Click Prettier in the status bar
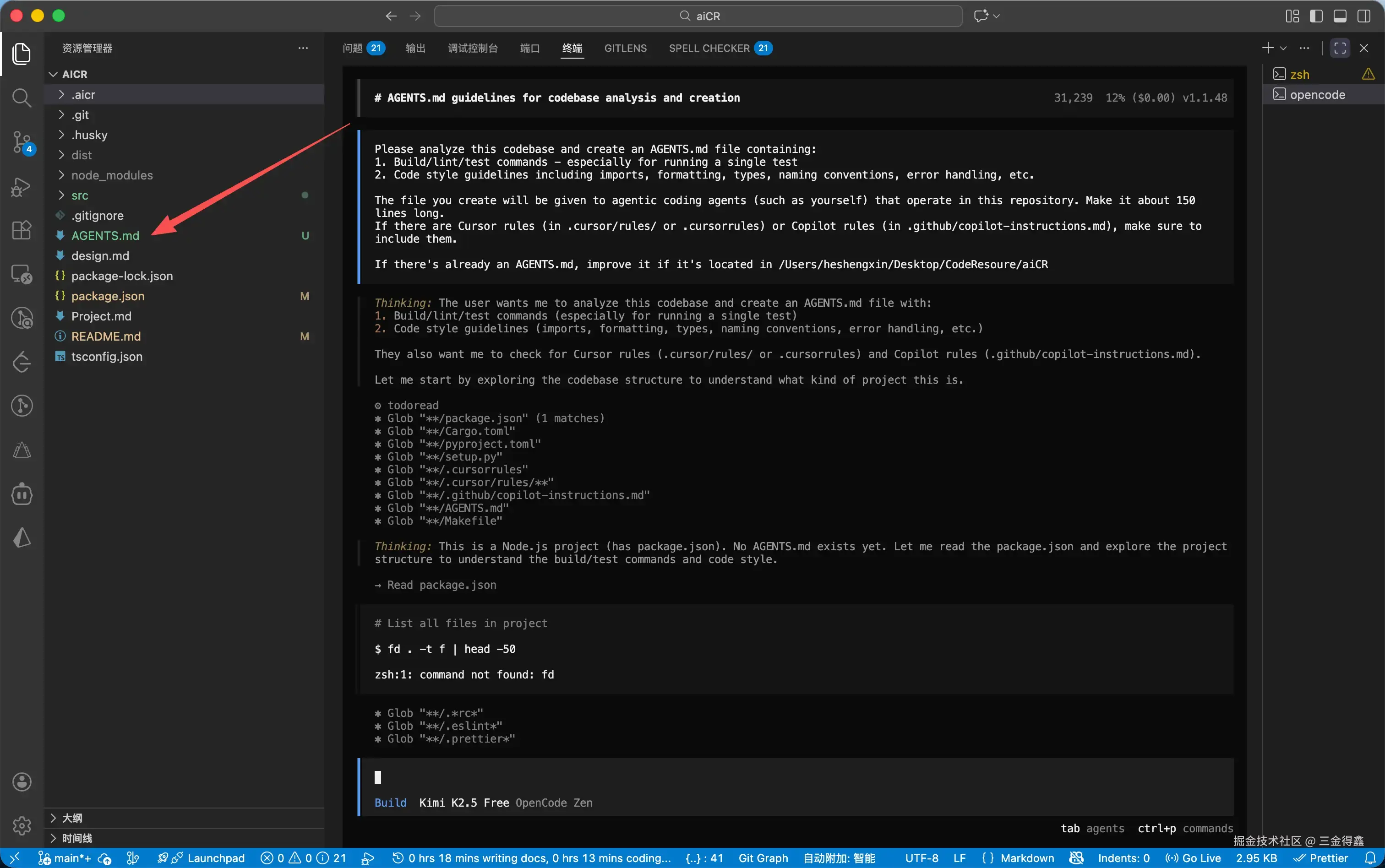 pyautogui.click(x=1321, y=857)
